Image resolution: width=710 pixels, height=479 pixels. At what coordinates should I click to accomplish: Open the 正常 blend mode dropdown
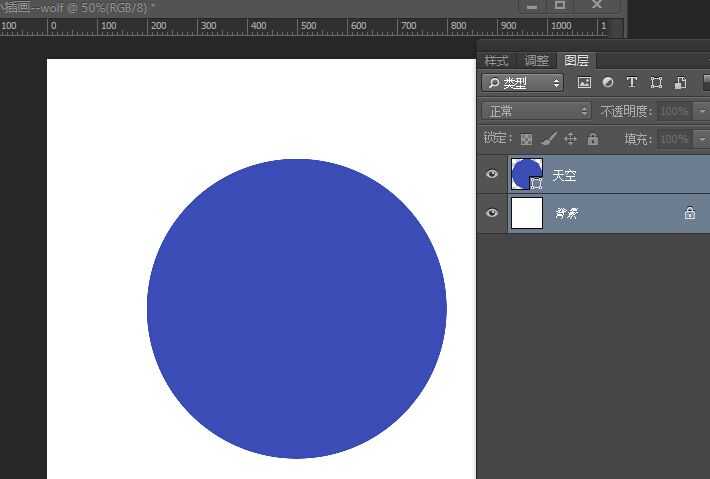(537, 111)
